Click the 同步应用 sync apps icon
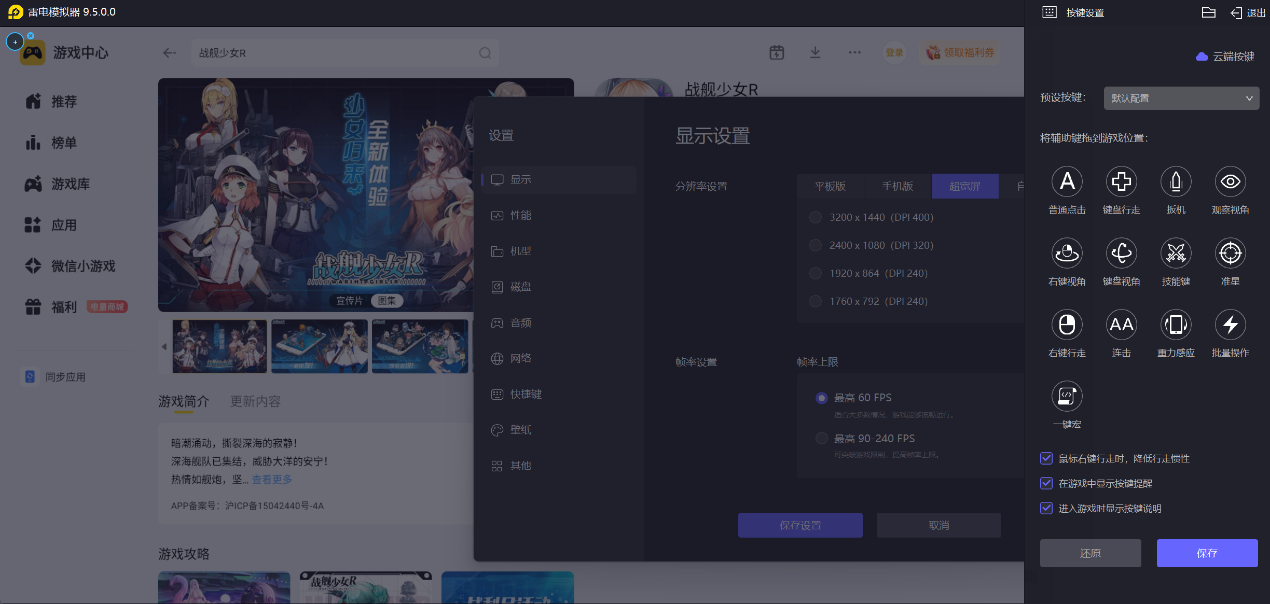The height and width of the screenshot is (604, 1270). pos(31,377)
